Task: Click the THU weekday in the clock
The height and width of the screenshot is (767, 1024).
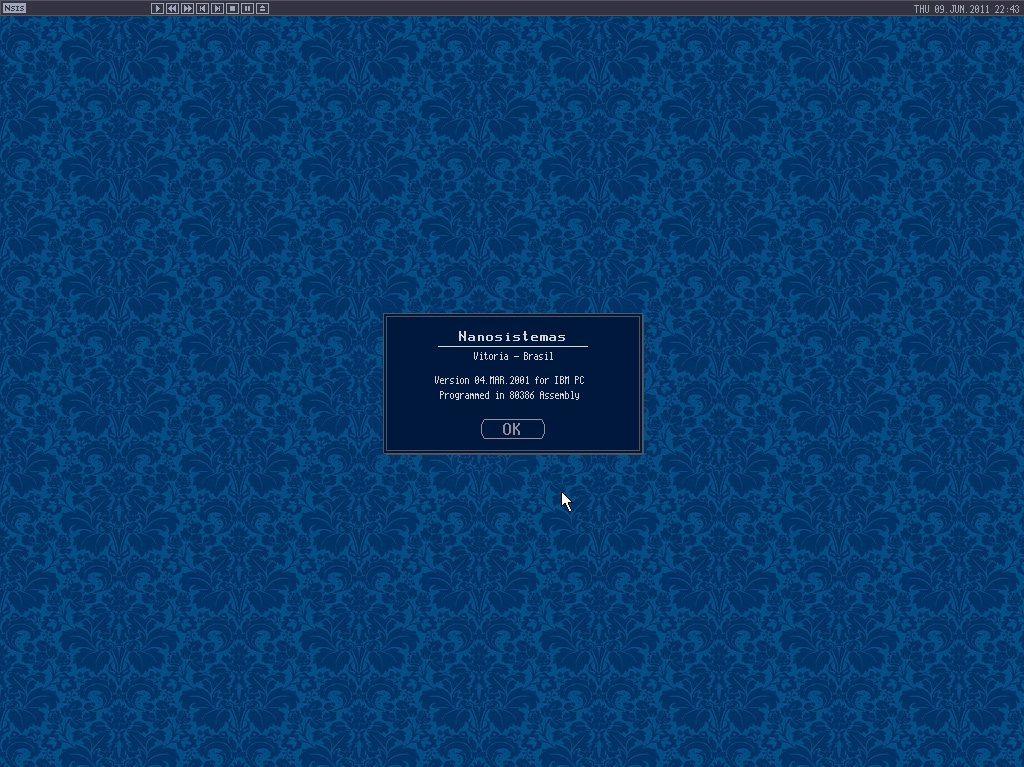Action: click(x=922, y=9)
